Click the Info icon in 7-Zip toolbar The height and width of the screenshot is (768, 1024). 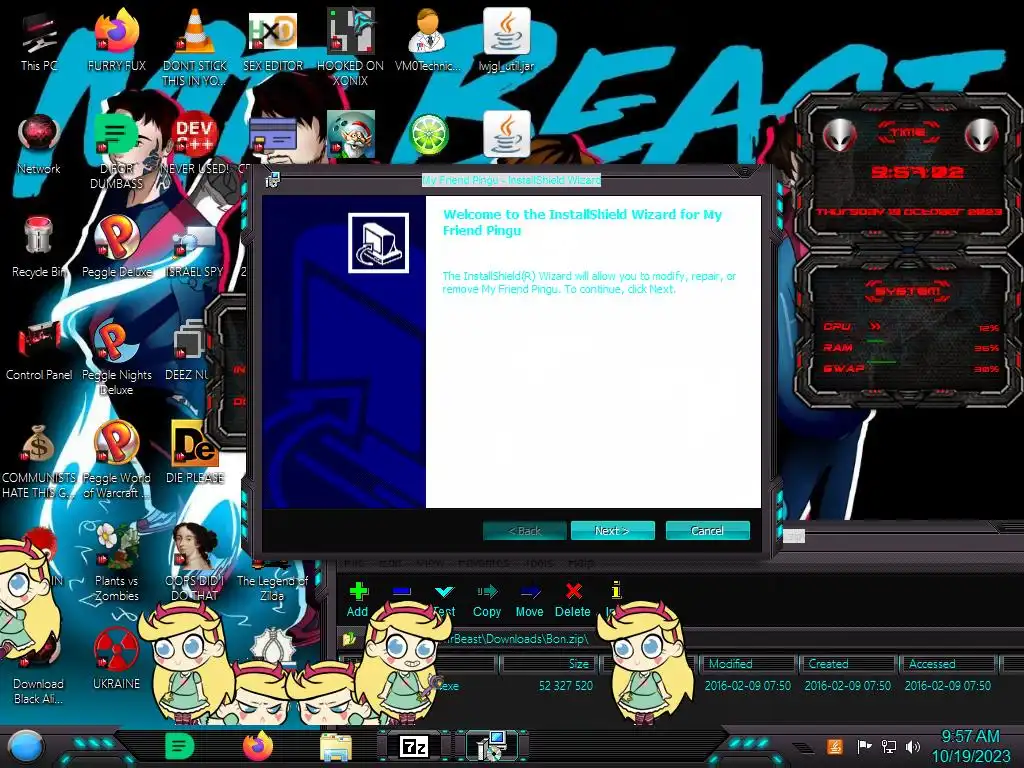tap(615, 590)
